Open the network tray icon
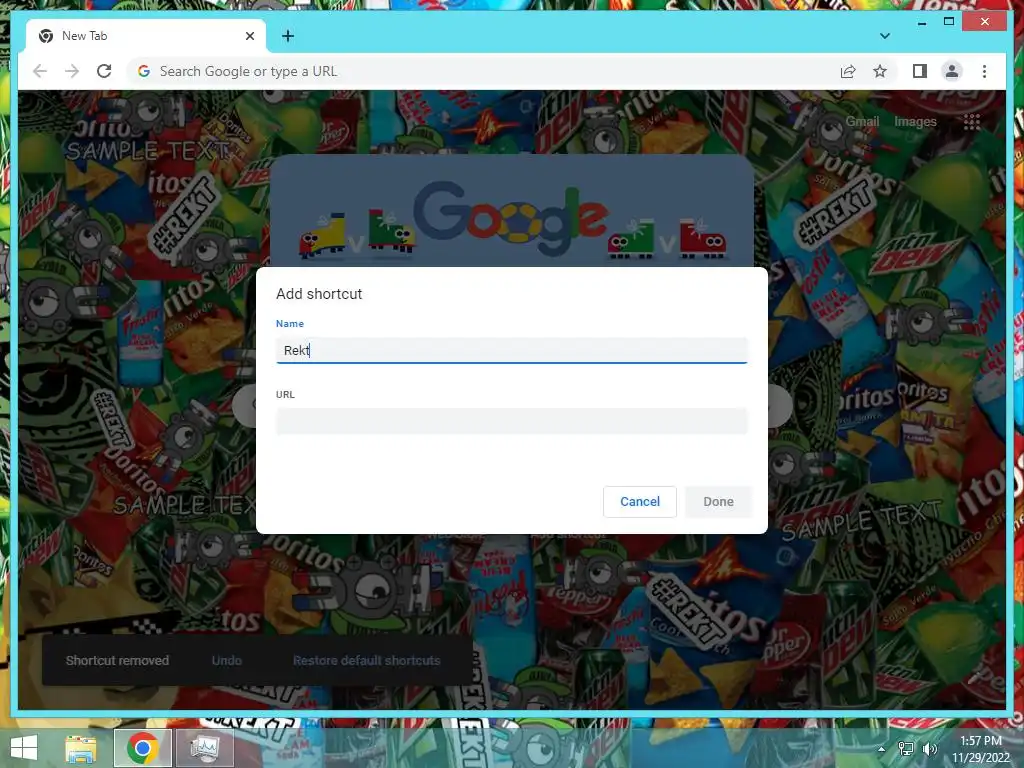The height and width of the screenshot is (768, 1024). [906, 748]
